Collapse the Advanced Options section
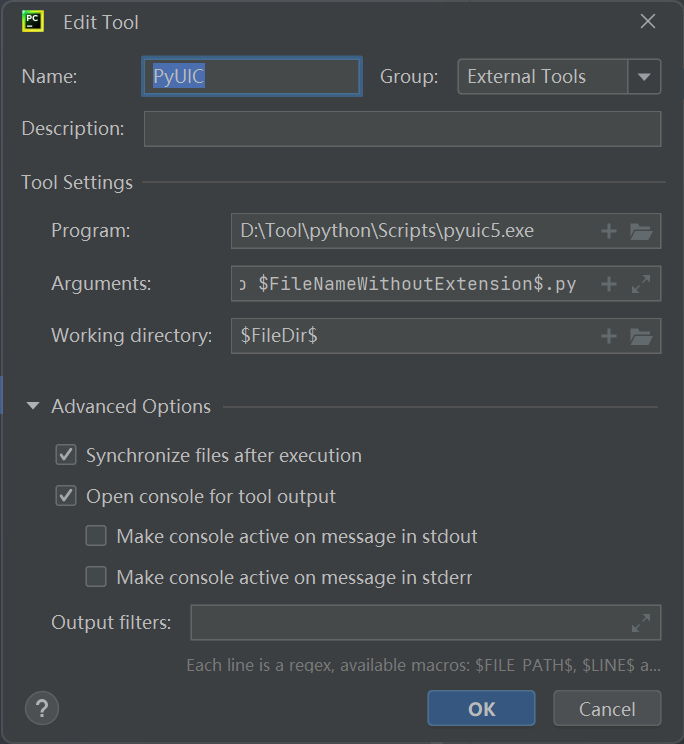The width and height of the screenshot is (684, 744). click(x=33, y=407)
